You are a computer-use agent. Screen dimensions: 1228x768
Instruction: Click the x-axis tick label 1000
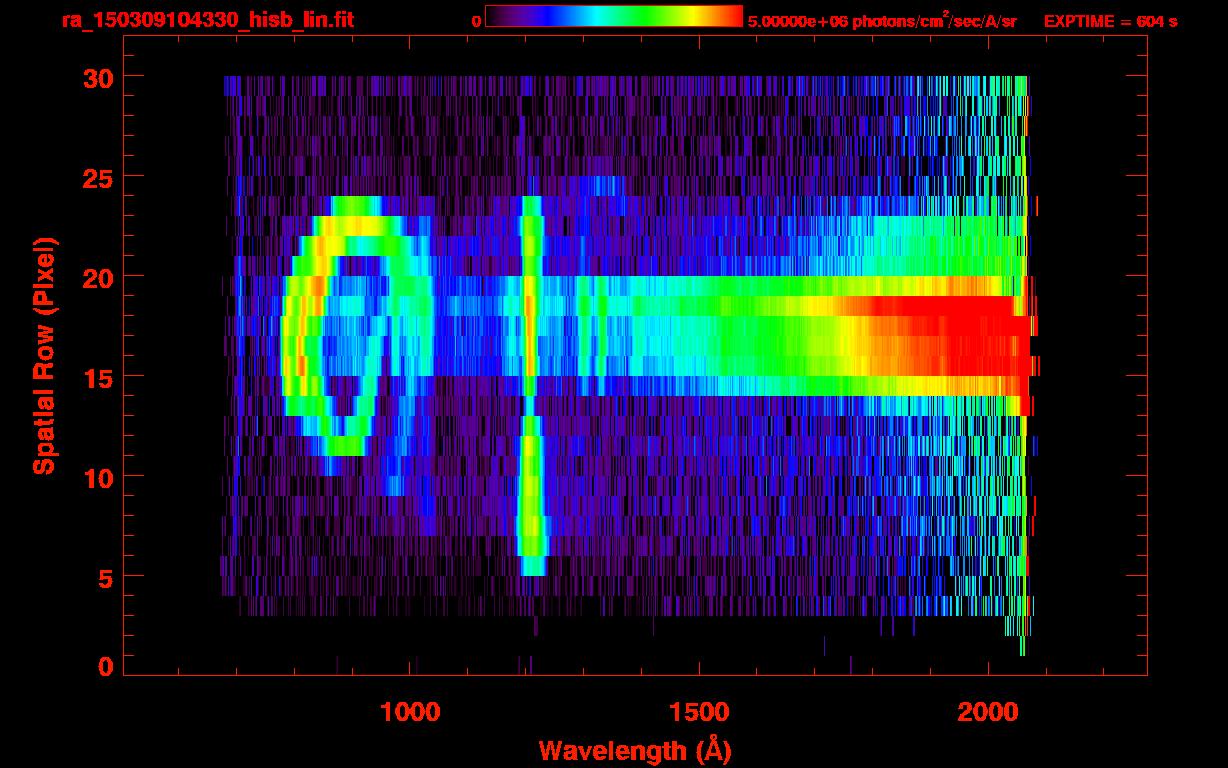(410, 711)
